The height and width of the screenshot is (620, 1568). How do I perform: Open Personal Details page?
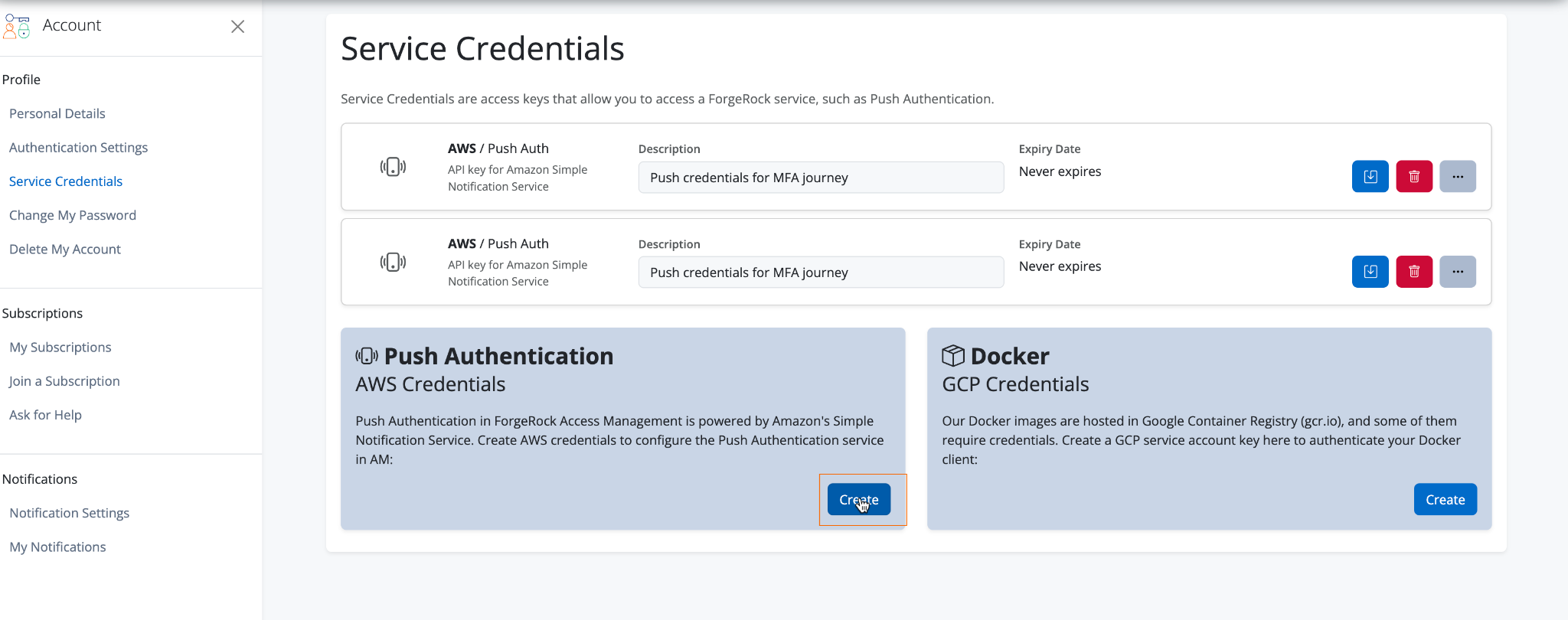(57, 113)
